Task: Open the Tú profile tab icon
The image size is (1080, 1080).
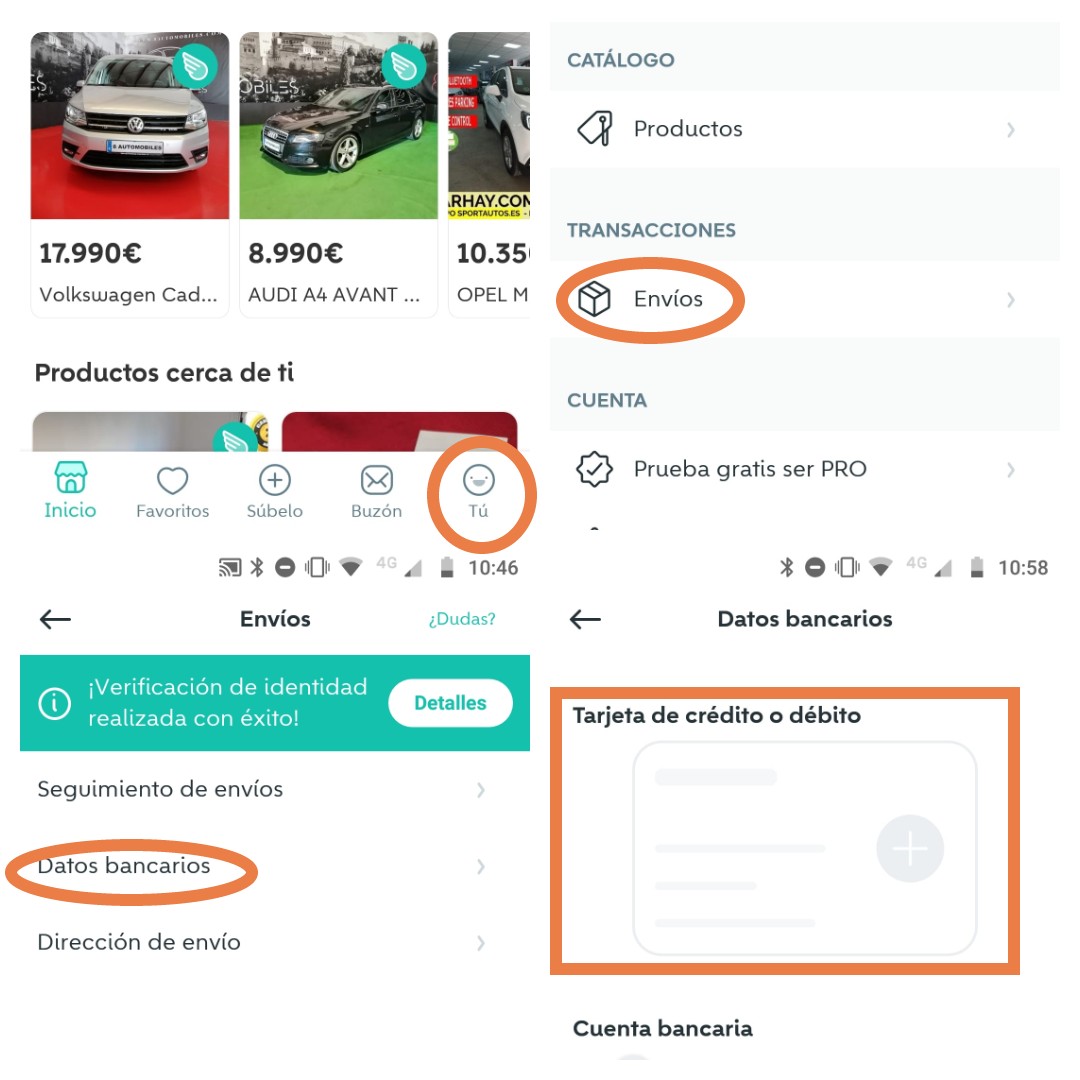Action: click(478, 481)
